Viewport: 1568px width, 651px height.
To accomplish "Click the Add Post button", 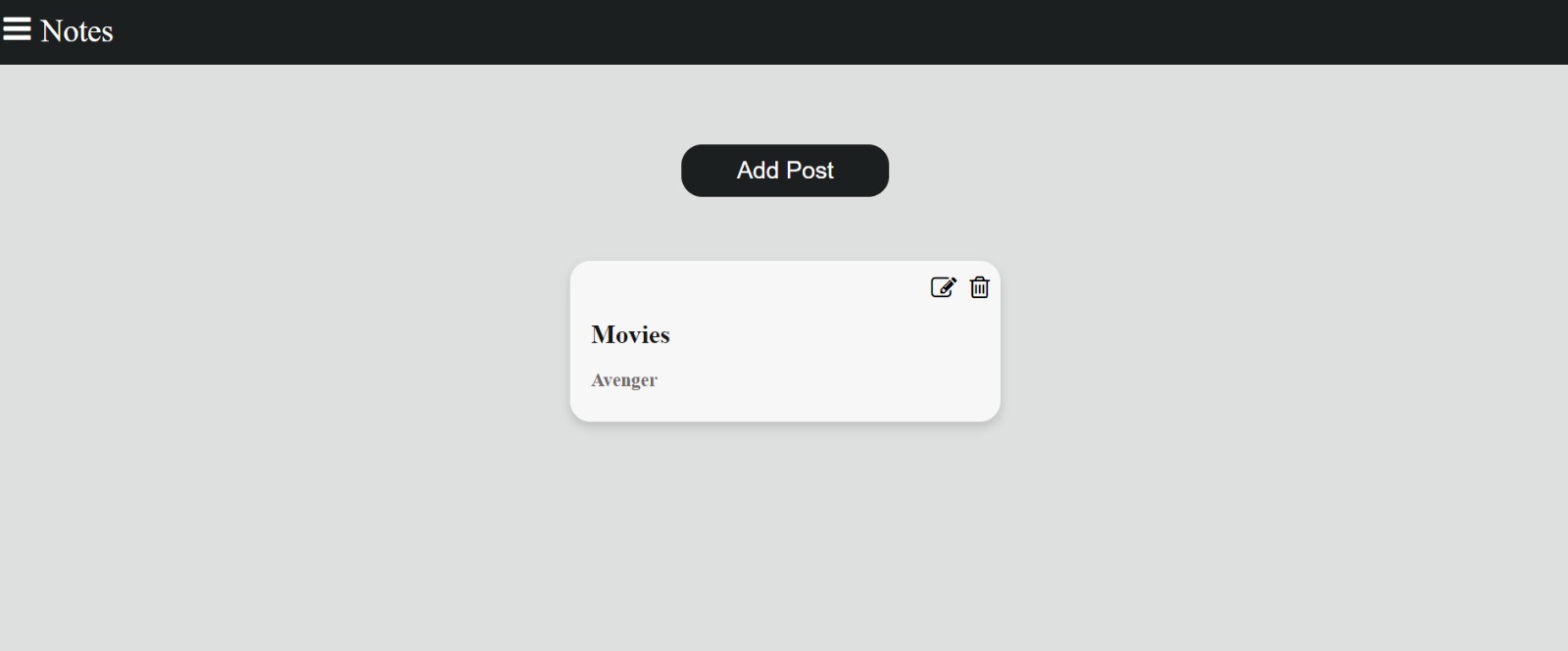I will [x=785, y=171].
